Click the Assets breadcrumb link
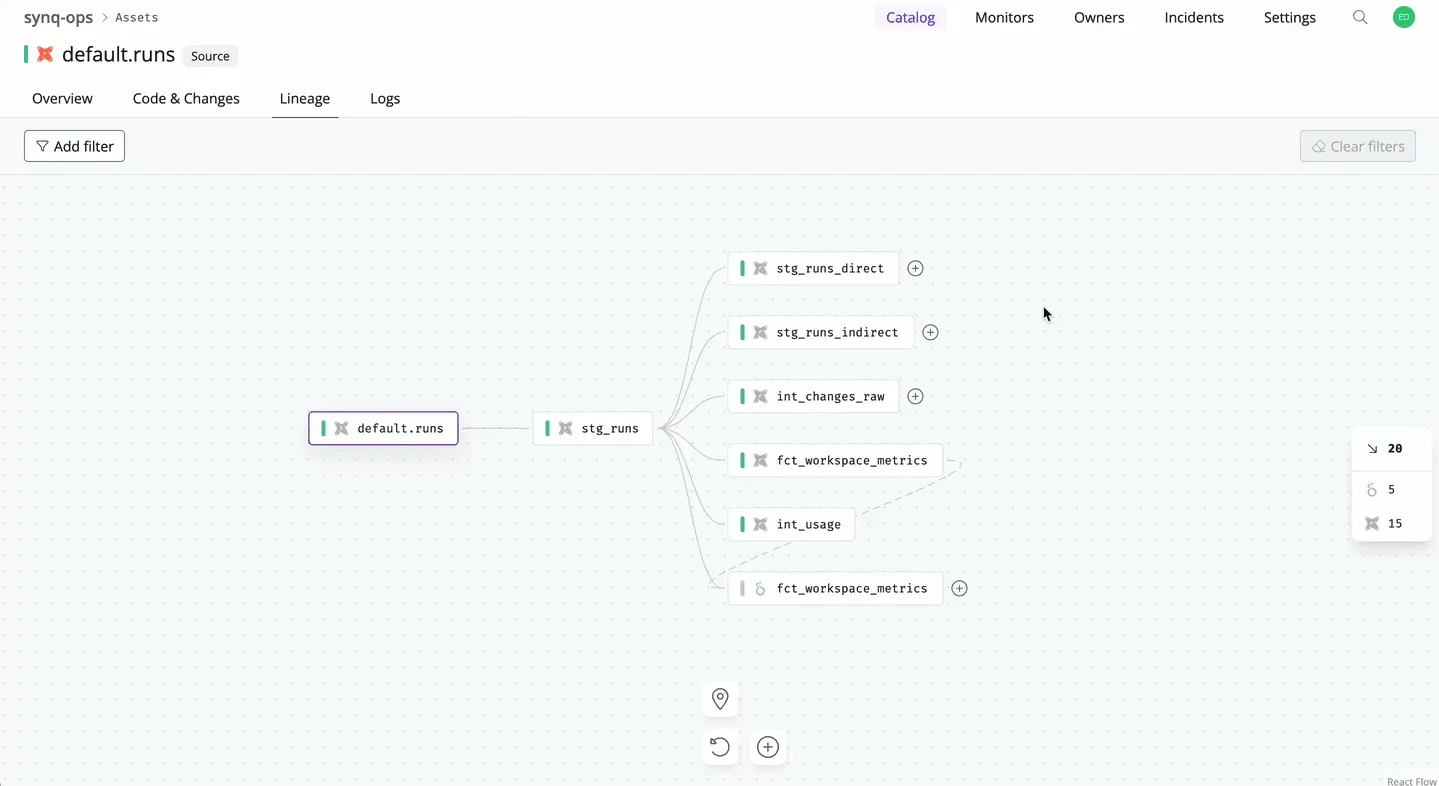Screen dimensions: 1439x786 [137, 17]
